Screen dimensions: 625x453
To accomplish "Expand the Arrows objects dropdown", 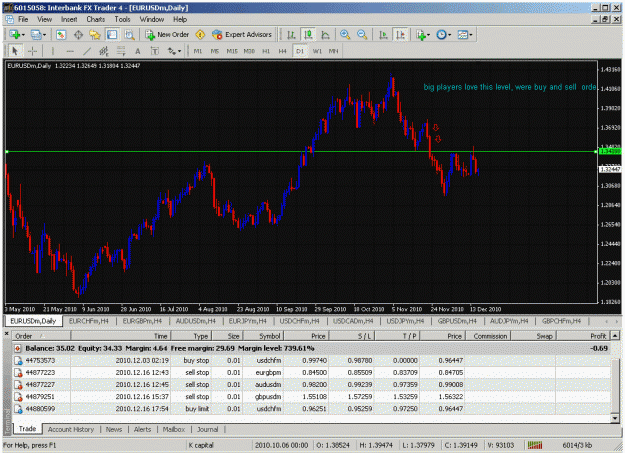I will pyautogui.click(x=179, y=51).
